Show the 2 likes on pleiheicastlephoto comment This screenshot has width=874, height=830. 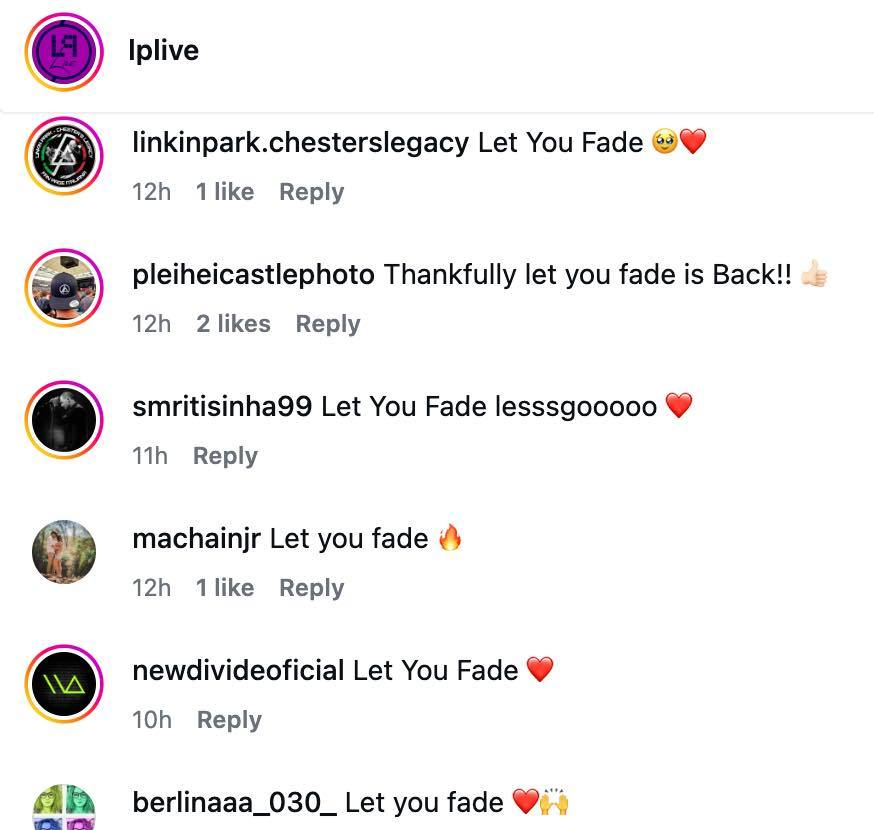[233, 324]
